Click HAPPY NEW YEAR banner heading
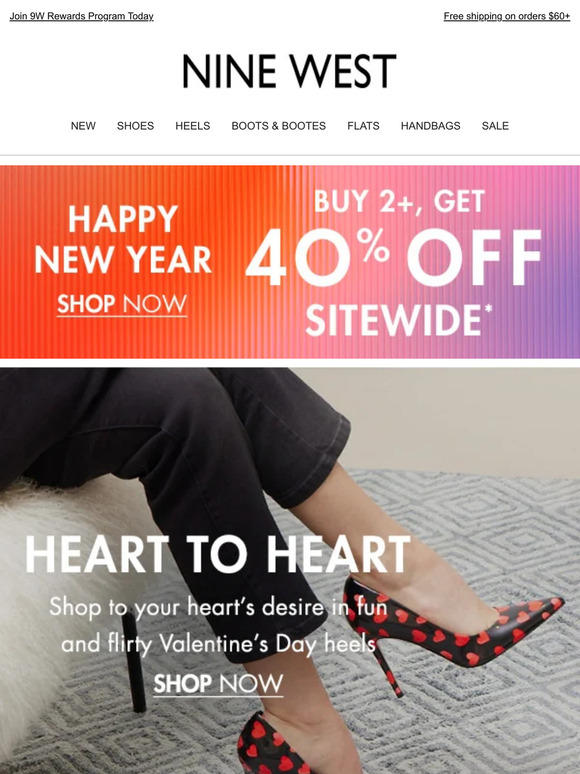 point(122,239)
